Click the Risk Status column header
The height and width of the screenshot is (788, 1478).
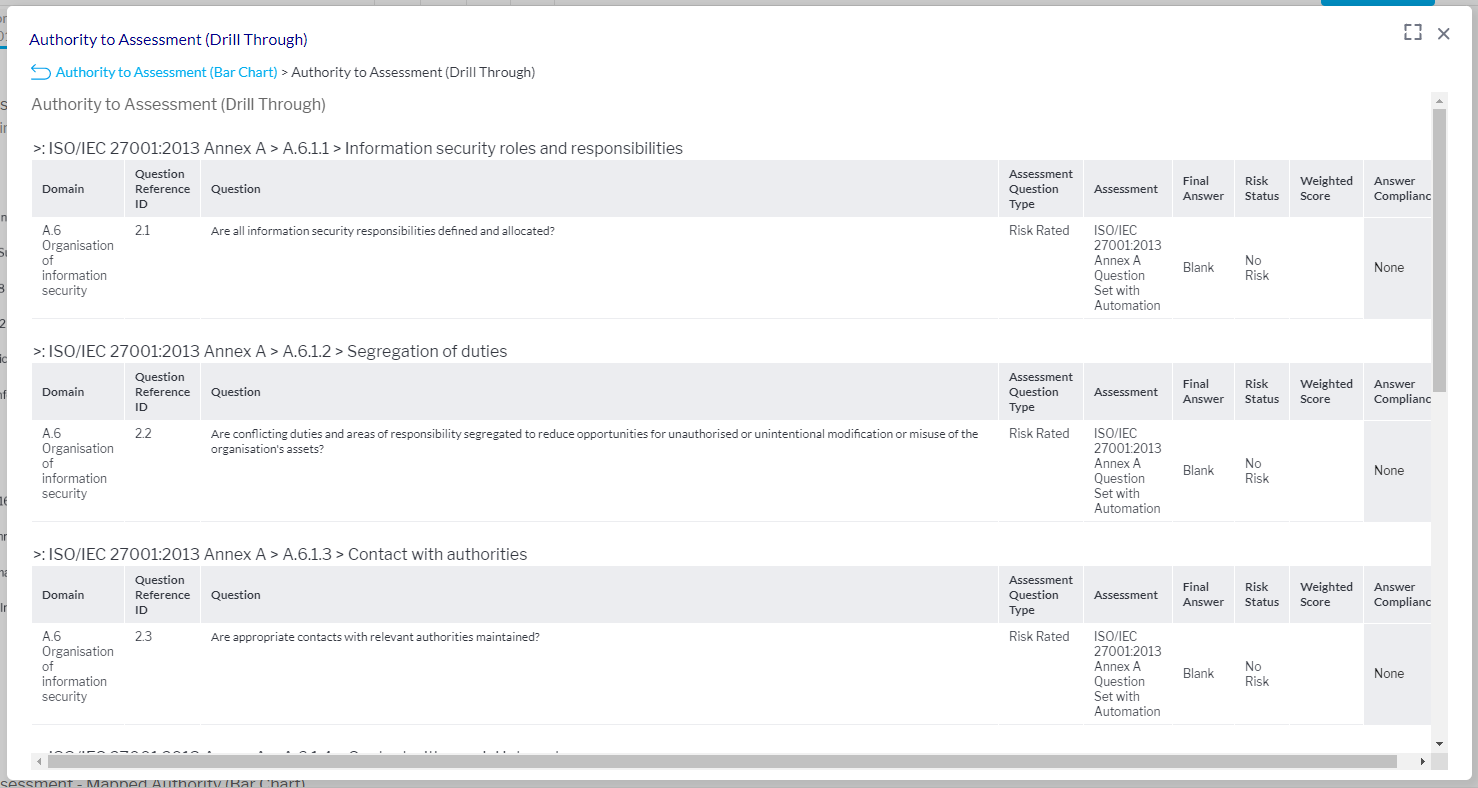pyautogui.click(x=1261, y=188)
